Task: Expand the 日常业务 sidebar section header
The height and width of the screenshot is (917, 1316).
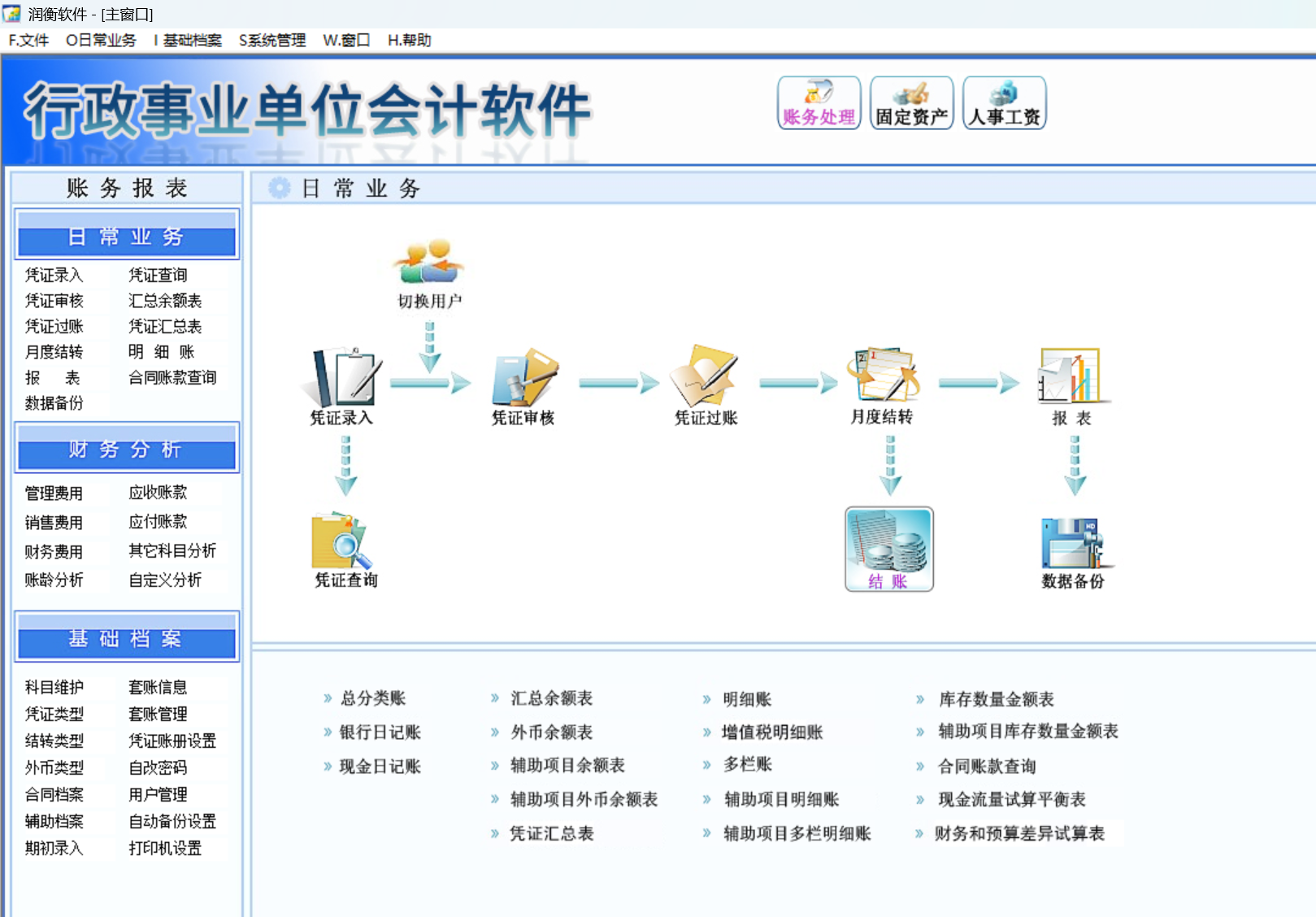Action: pyautogui.click(x=127, y=235)
